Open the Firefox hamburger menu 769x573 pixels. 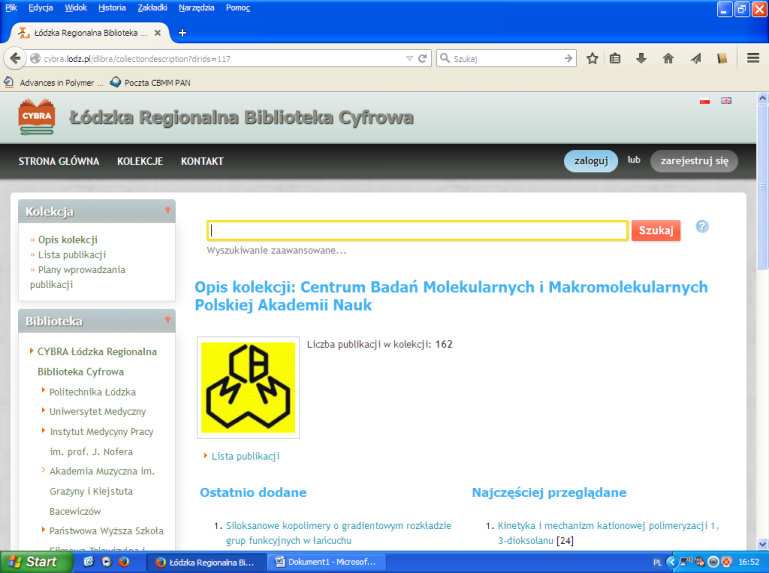pos(753,58)
